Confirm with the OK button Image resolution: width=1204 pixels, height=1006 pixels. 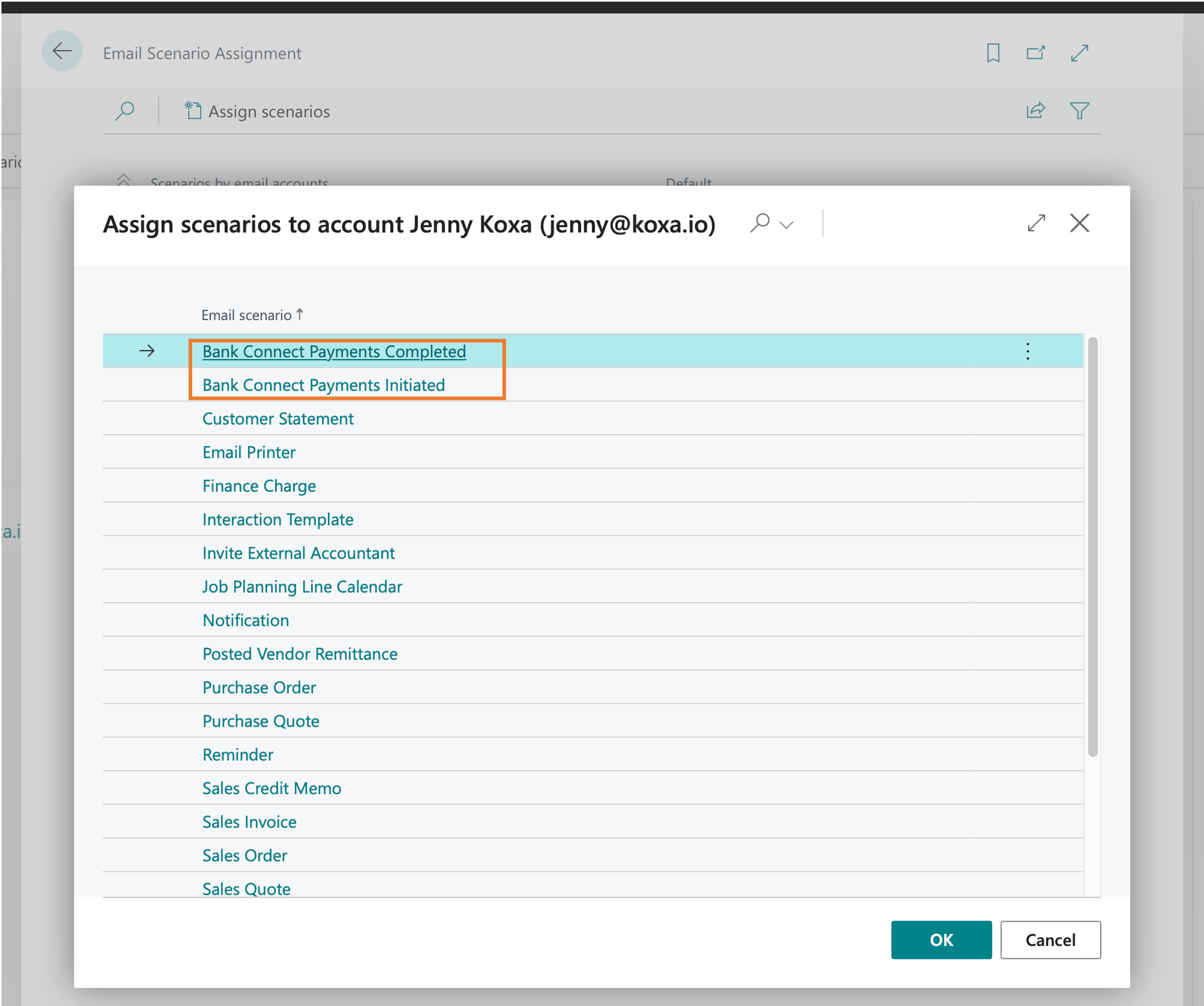pyautogui.click(x=941, y=940)
